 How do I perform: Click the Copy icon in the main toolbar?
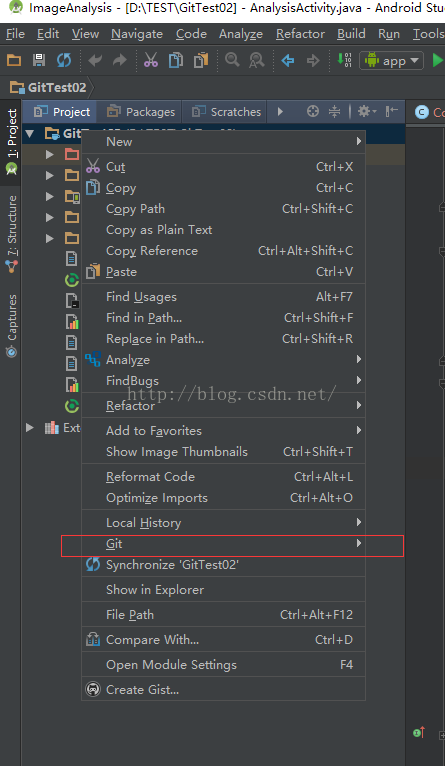point(176,60)
